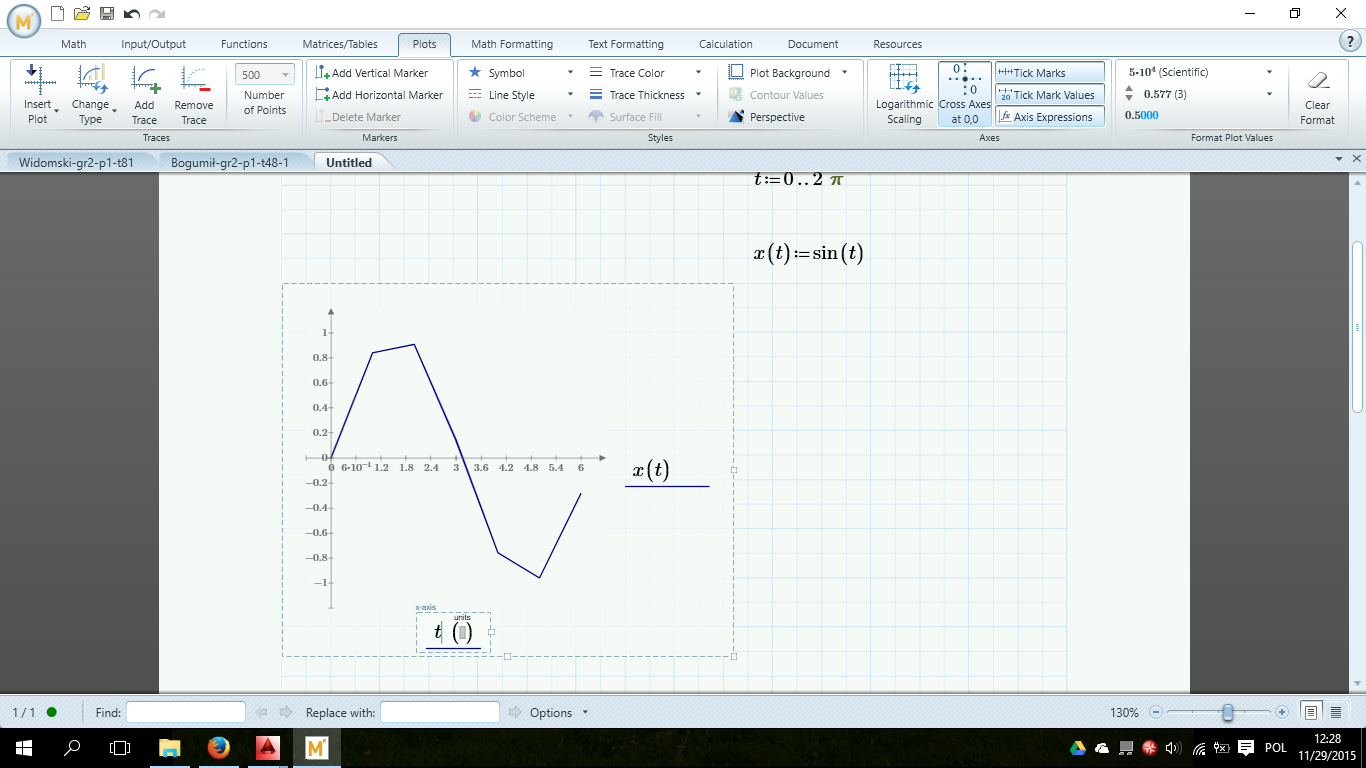1366x768 pixels.
Task: Close the active worksheet tab
Action: pyautogui.click(x=1357, y=159)
